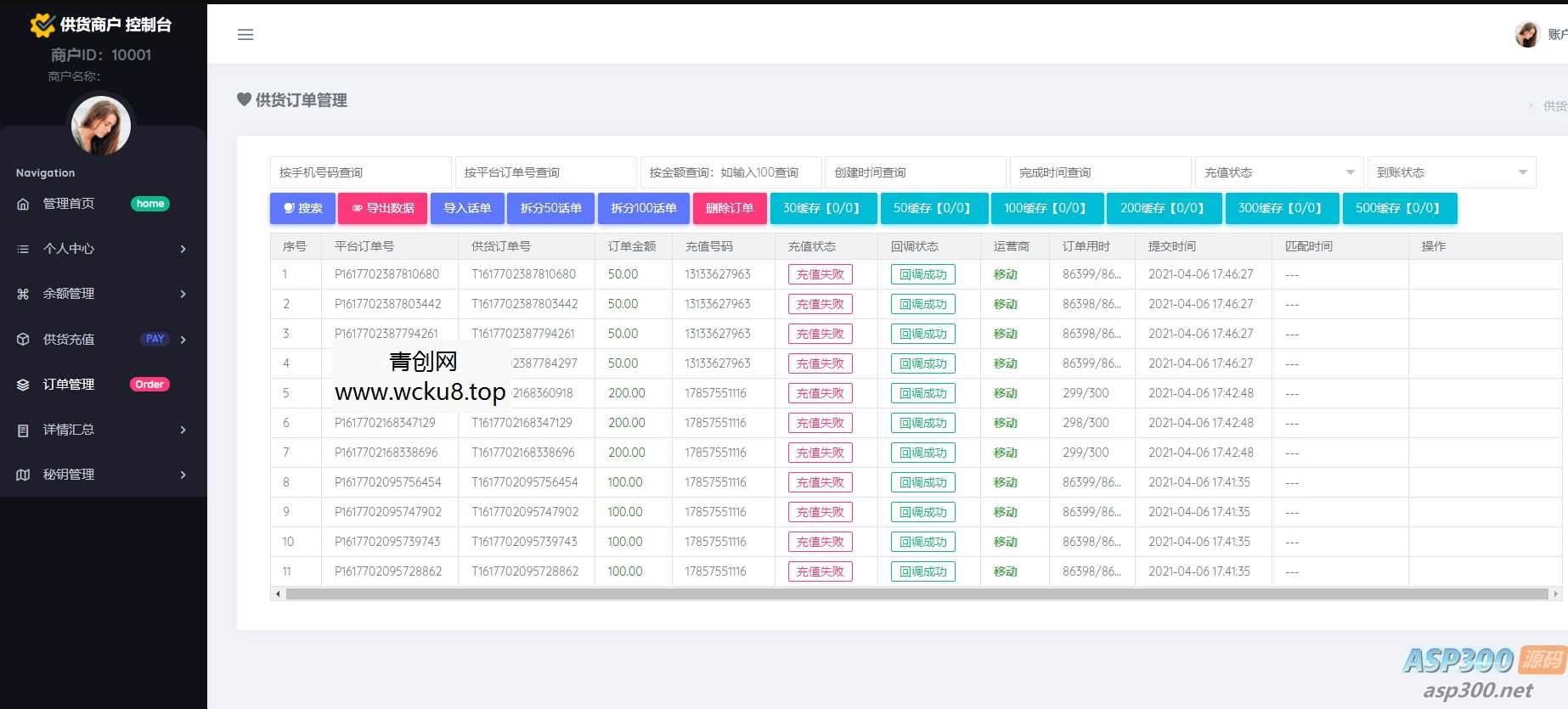The image size is (1568, 709).
Task: Click the map icon beside 秘钥管理
Action: (23, 475)
